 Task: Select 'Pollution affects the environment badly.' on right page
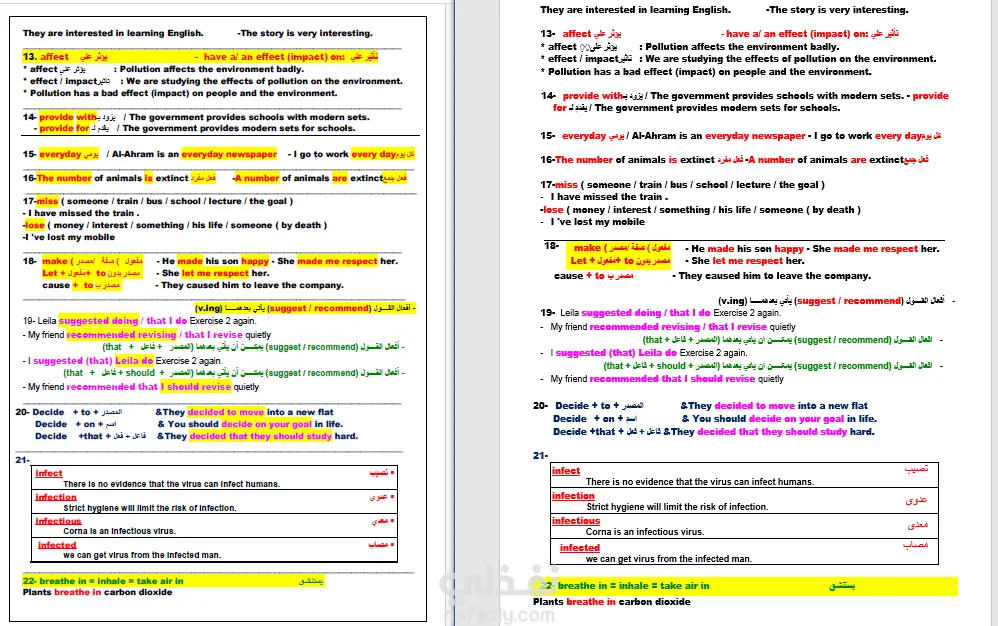(x=742, y=46)
